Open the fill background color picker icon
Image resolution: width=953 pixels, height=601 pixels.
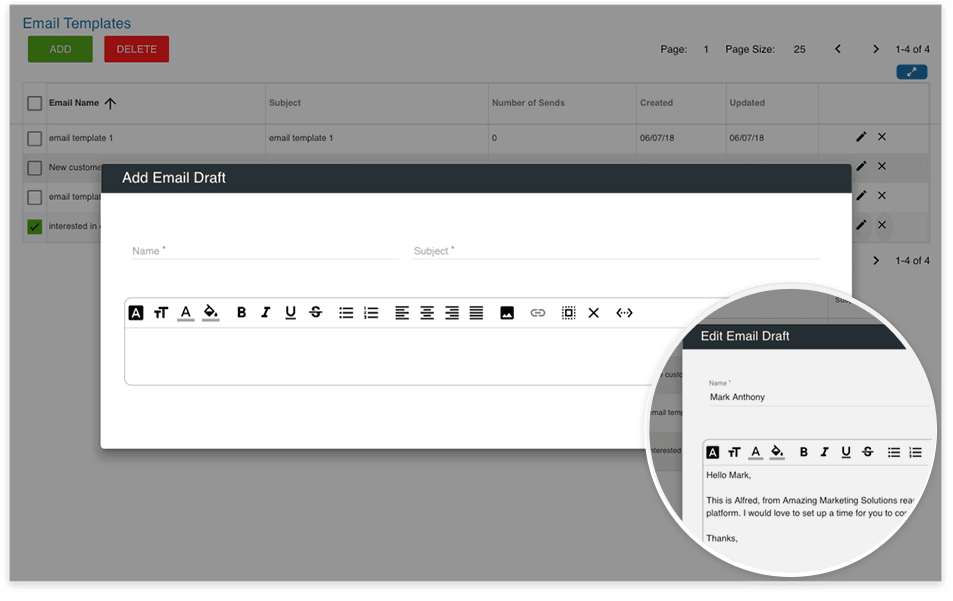pos(210,313)
